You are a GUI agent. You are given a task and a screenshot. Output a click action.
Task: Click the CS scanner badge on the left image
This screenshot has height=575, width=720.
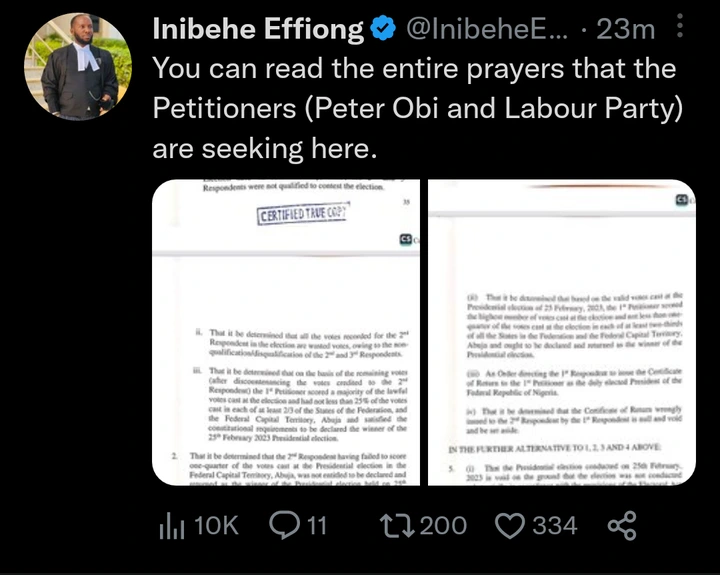click(405, 238)
